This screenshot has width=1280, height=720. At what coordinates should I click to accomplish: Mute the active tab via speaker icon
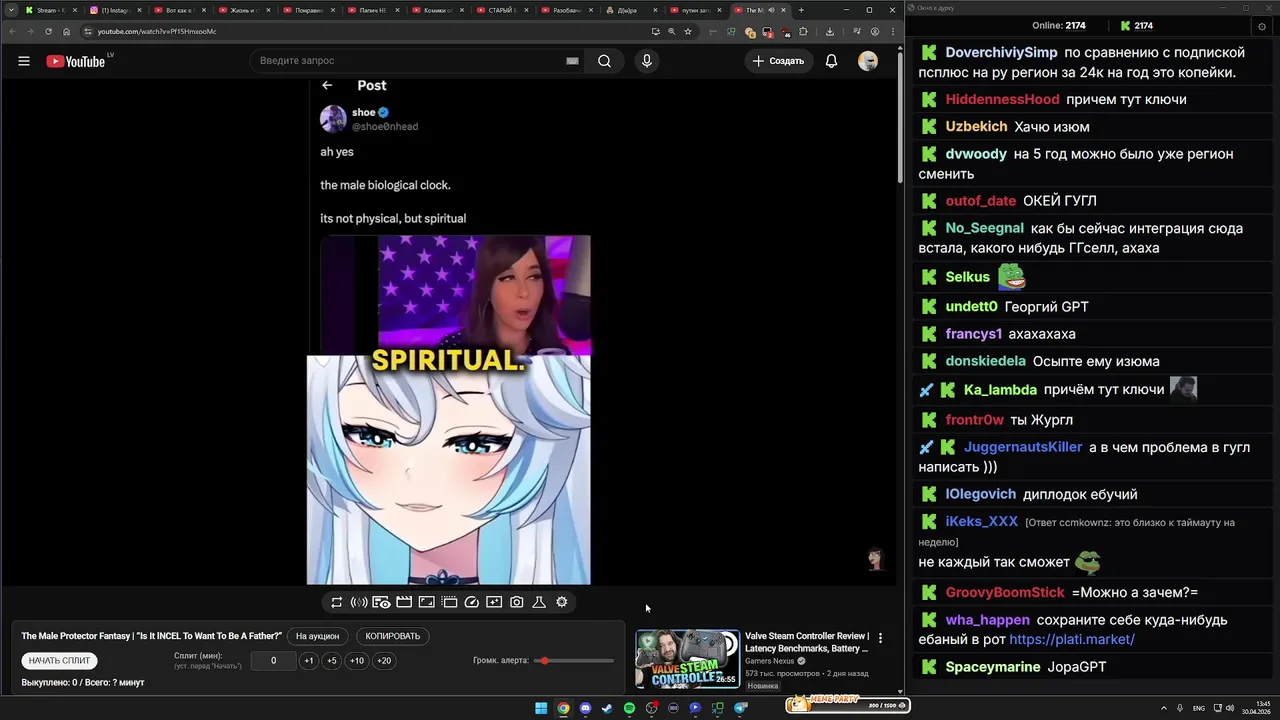771,10
